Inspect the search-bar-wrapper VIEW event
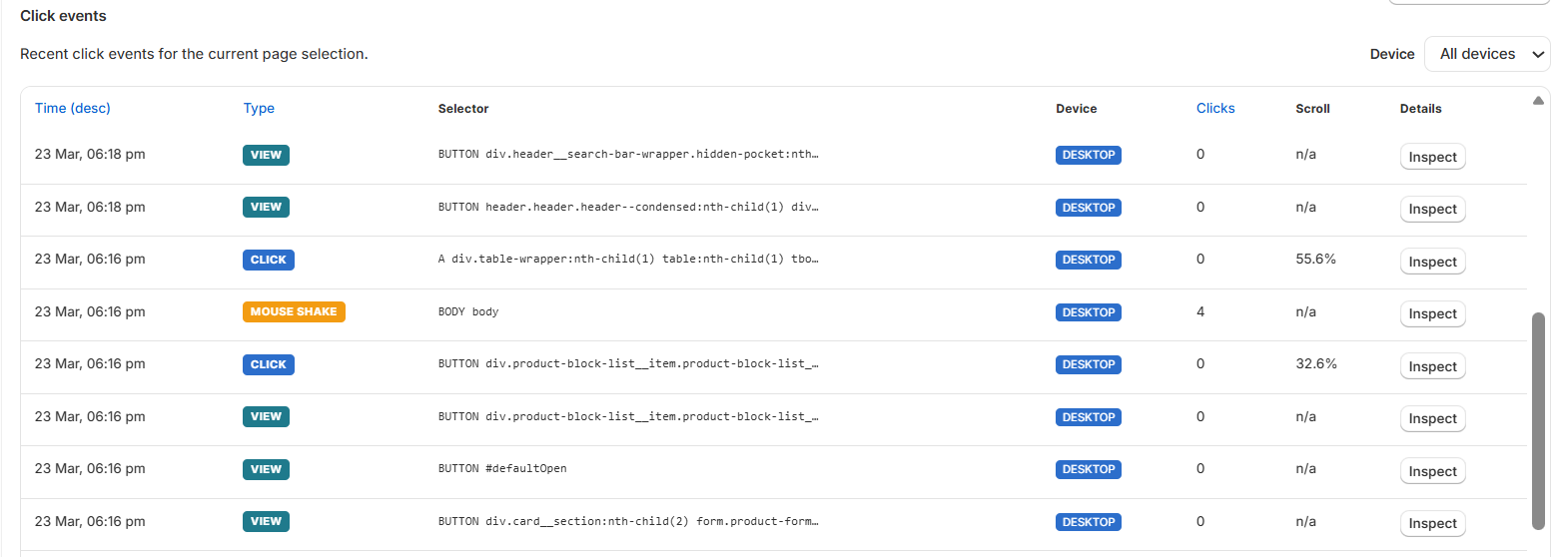This screenshot has height=557, width=1568. point(1431,157)
